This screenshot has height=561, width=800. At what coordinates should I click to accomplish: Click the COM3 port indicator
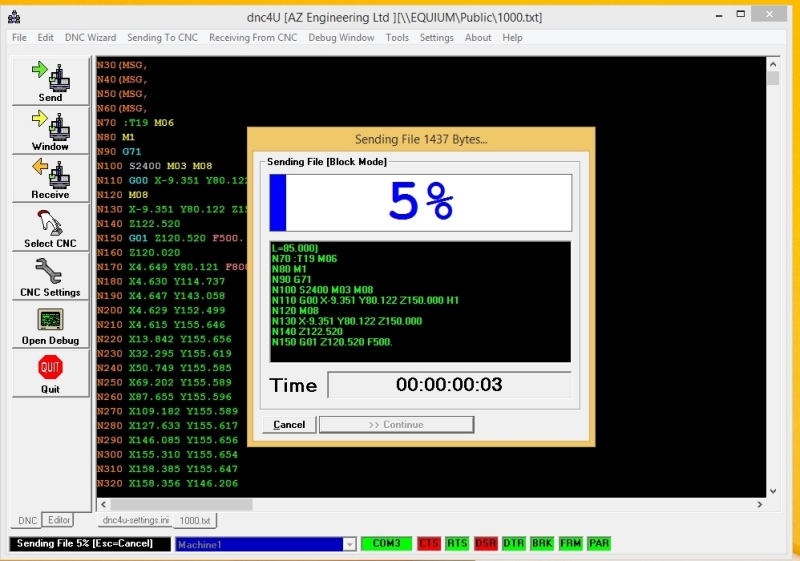pyautogui.click(x=386, y=543)
